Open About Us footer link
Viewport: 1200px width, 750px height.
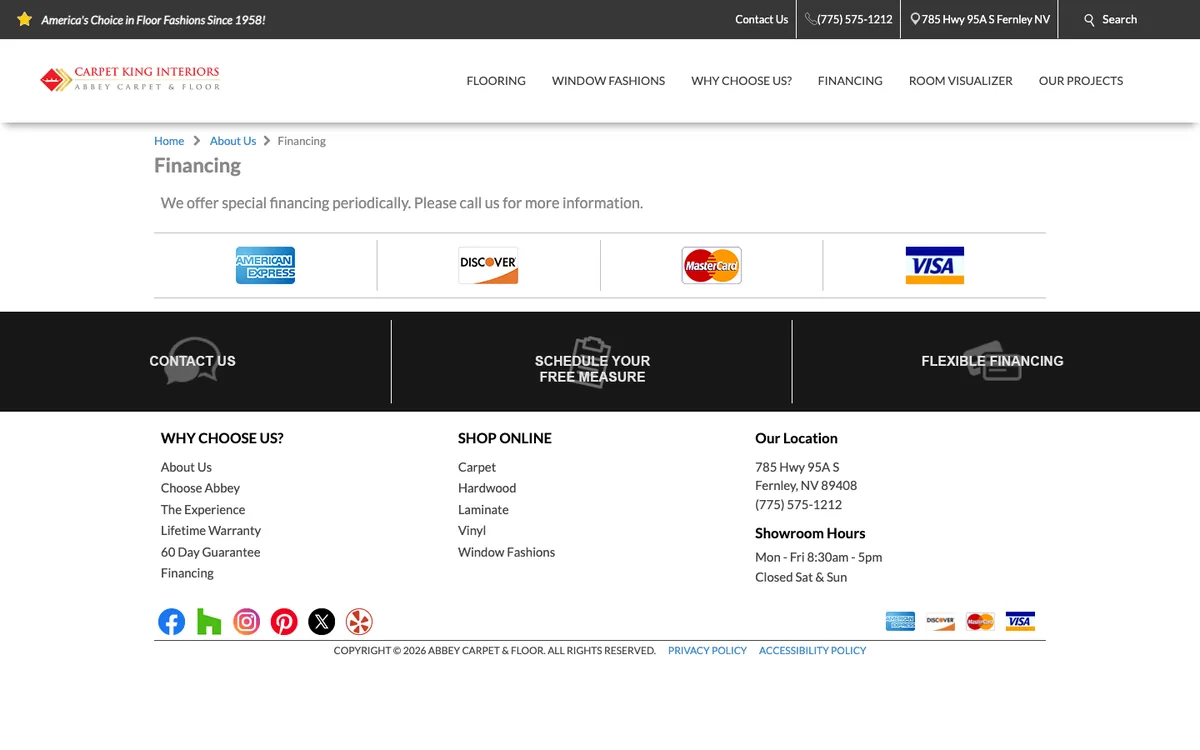pyautogui.click(x=186, y=467)
